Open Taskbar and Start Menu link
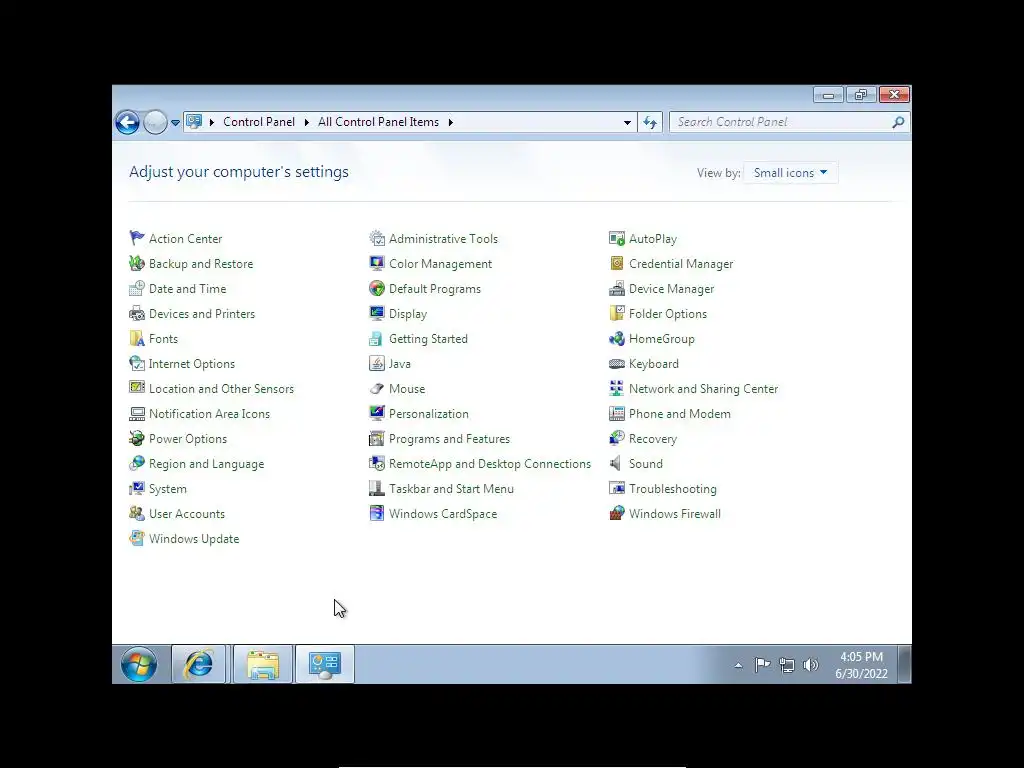 tap(451, 488)
